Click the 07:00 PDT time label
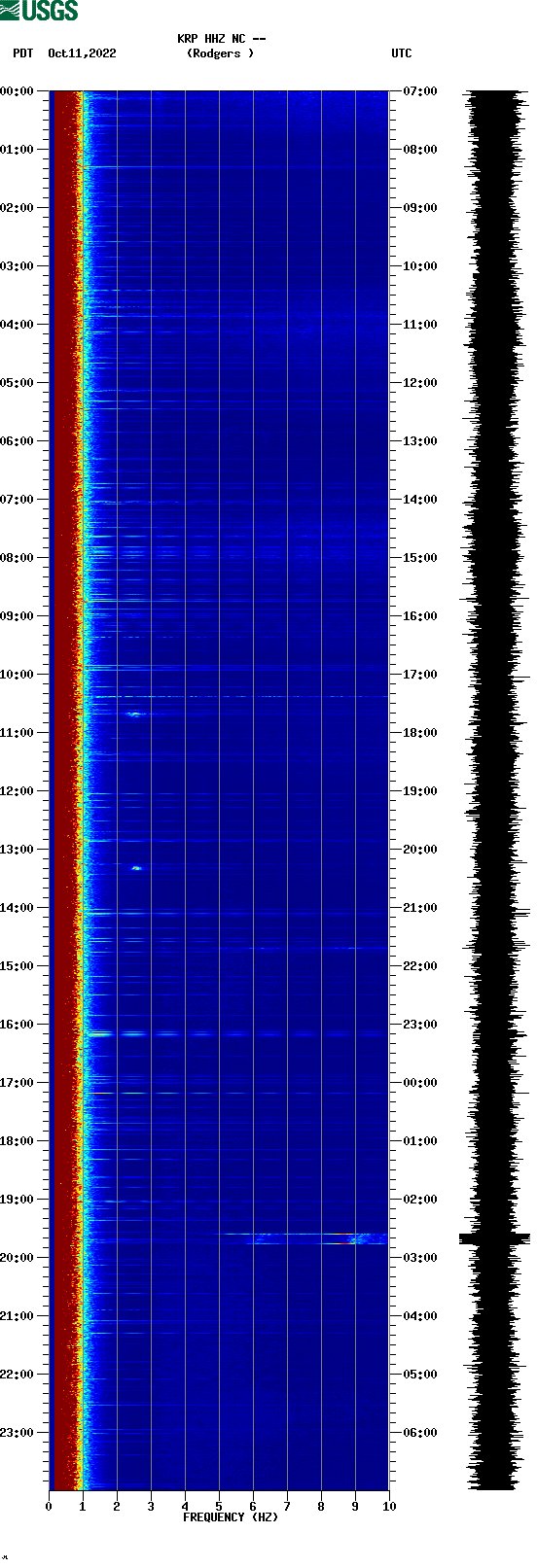This screenshot has height=1568, width=537. 18,500
